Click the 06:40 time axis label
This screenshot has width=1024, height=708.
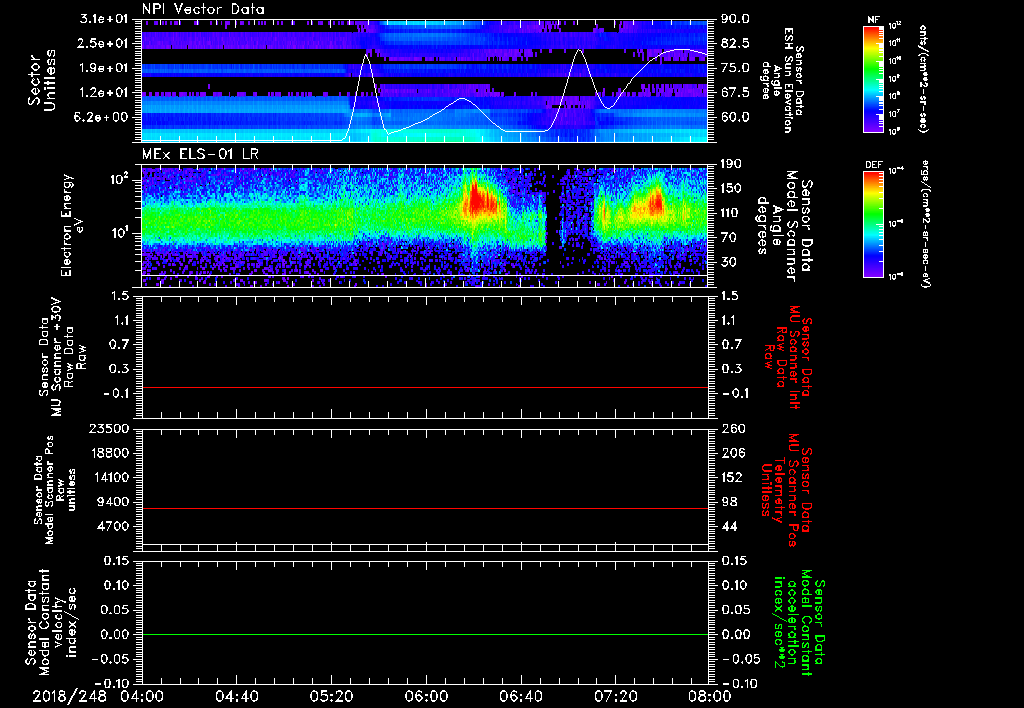pos(521,695)
